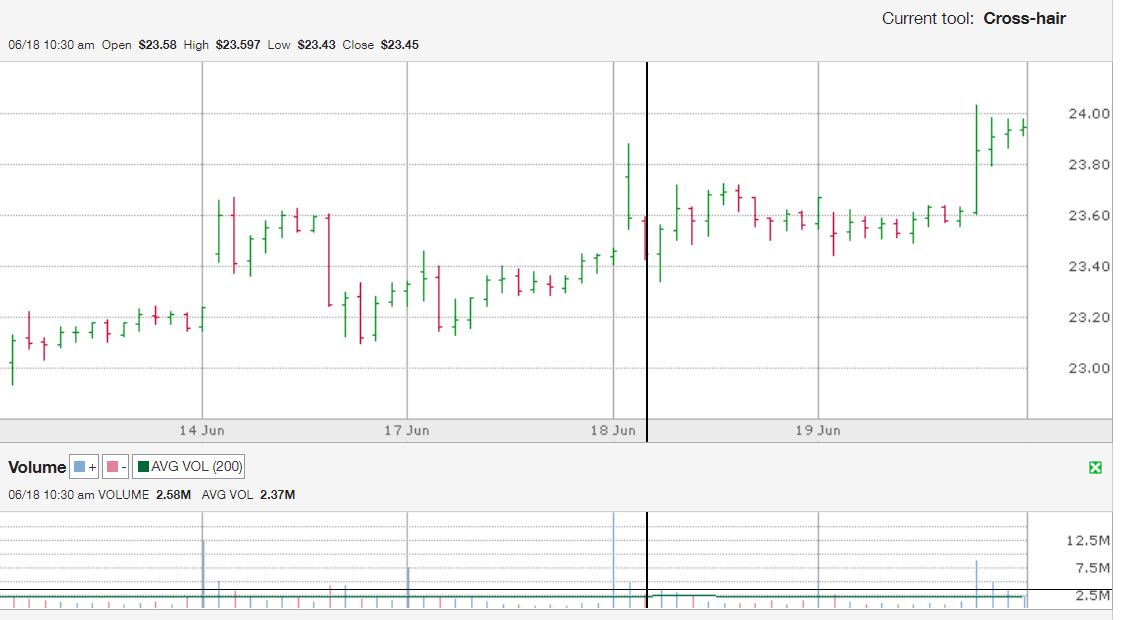Click the 14 Jun date label

pyautogui.click(x=202, y=430)
